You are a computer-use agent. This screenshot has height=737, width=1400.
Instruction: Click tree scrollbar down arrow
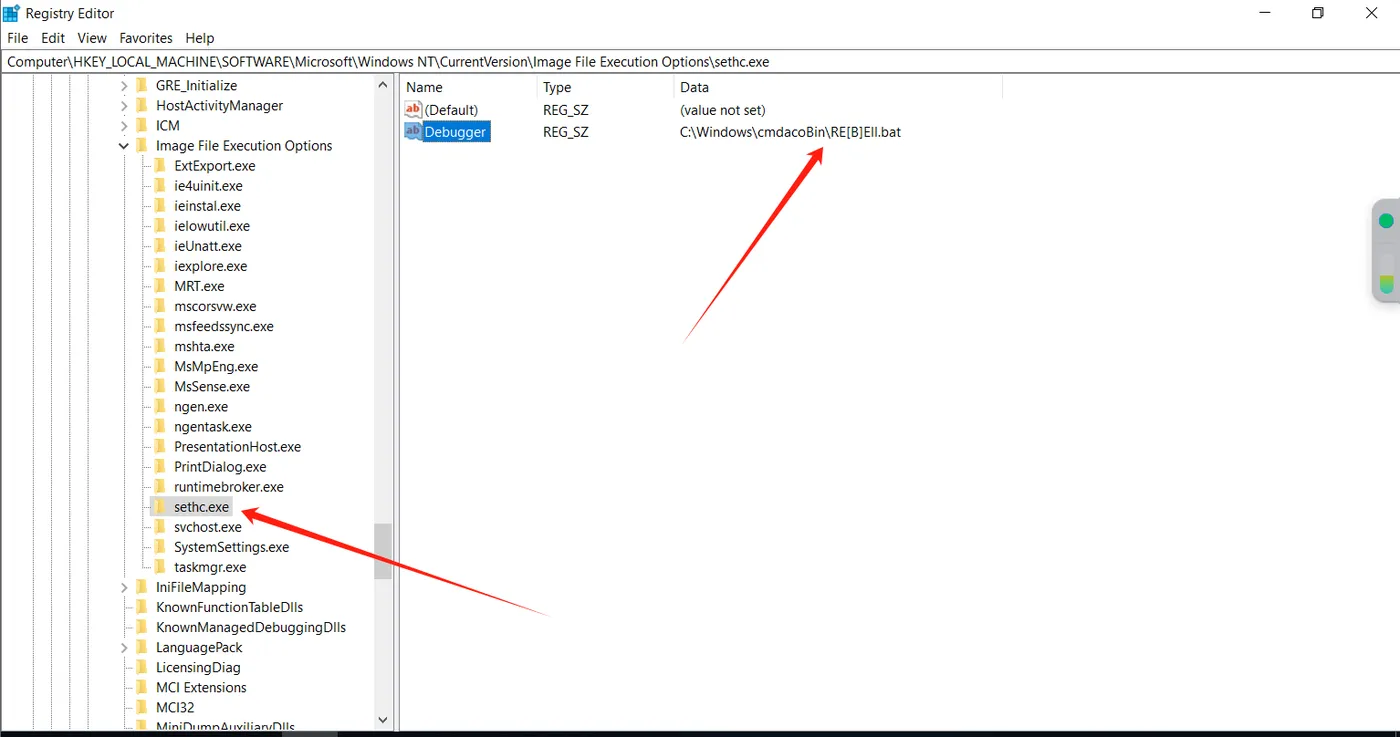click(383, 719)
